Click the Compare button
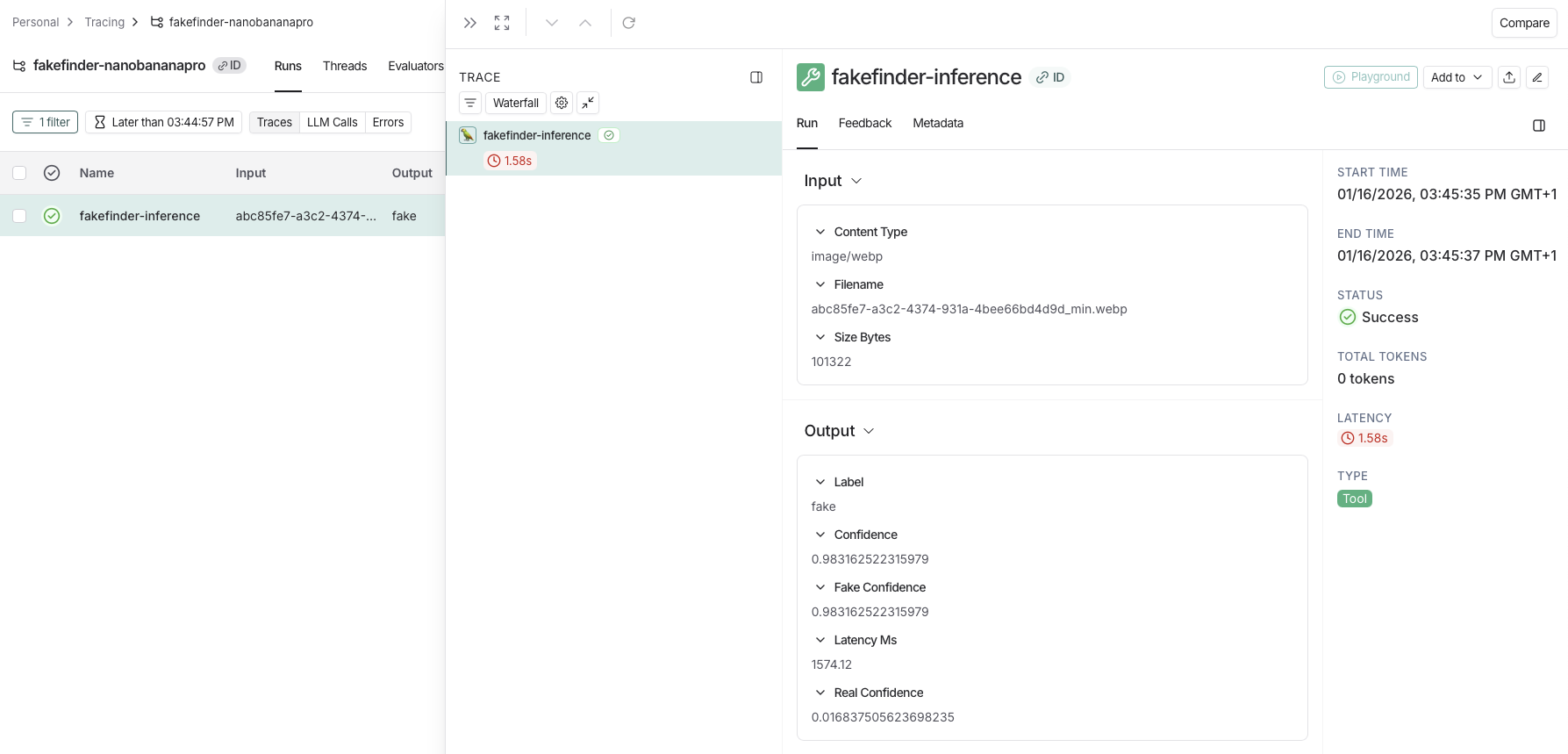Screen dimensions: 1568x754 coord(1524,23)
